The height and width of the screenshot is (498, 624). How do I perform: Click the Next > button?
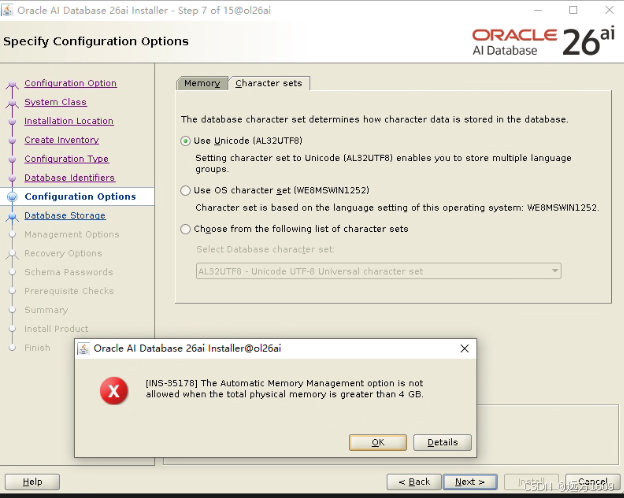[x=470, y=482]
